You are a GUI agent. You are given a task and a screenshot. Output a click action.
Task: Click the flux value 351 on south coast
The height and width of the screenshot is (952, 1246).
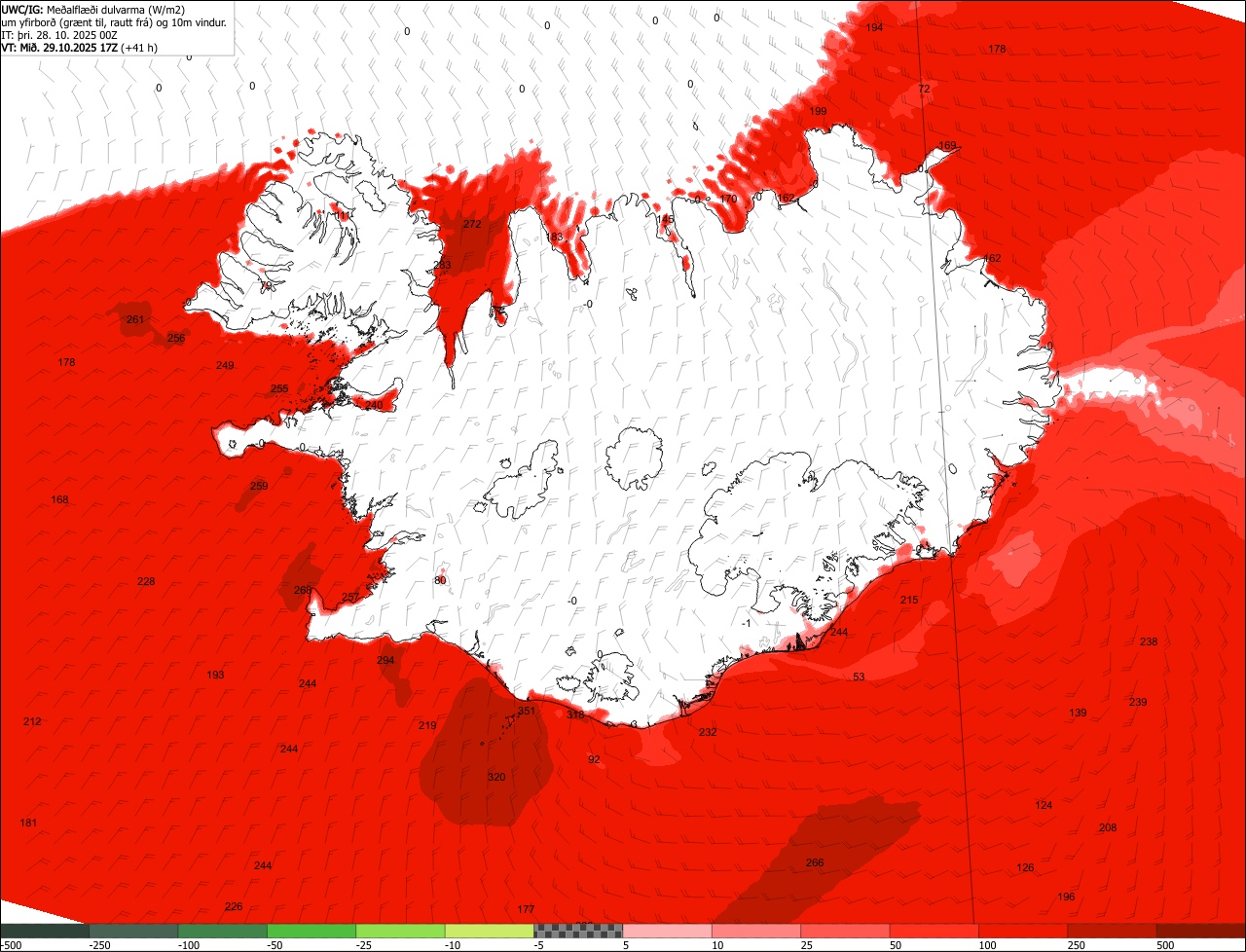[x=527, y=711]
